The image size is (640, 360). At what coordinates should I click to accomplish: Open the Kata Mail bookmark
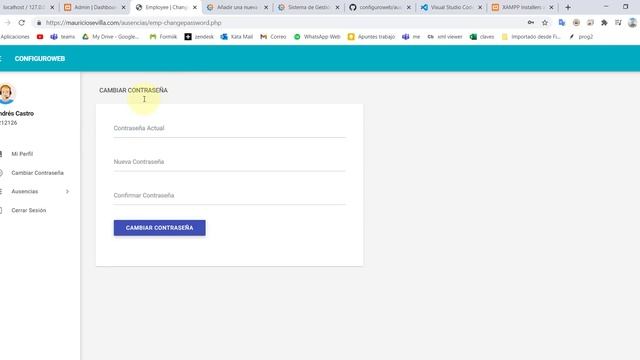coord(237,37)
